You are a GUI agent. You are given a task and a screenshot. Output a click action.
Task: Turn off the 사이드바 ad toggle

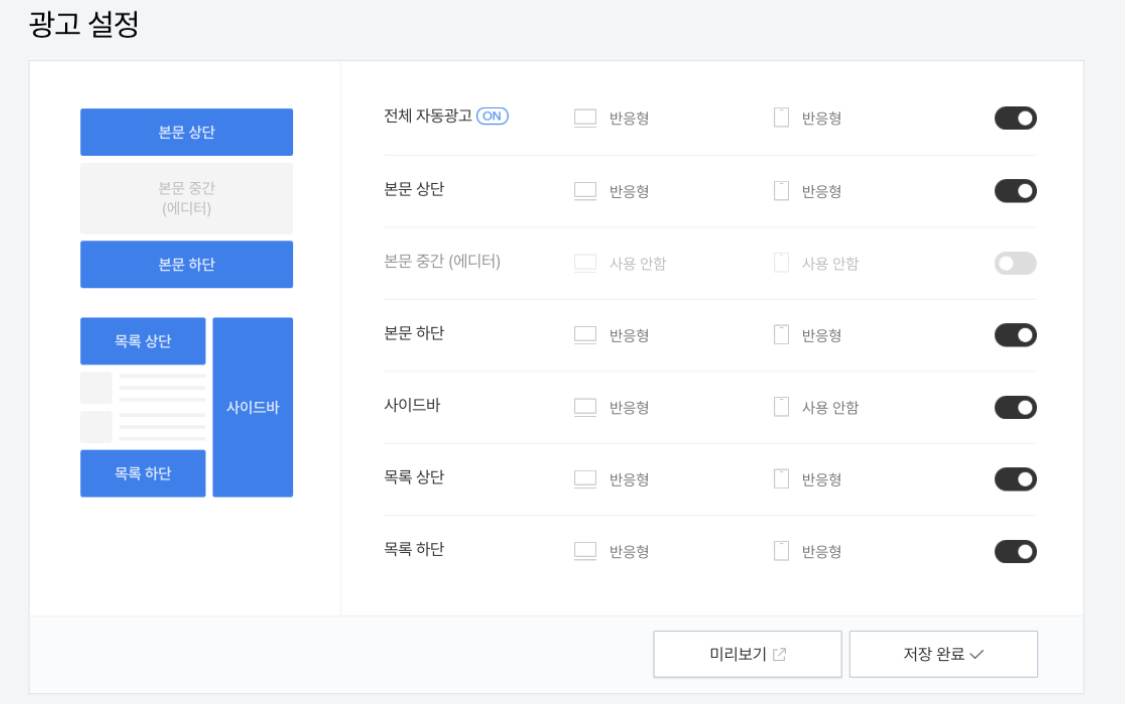click(x=1015, y=407)
